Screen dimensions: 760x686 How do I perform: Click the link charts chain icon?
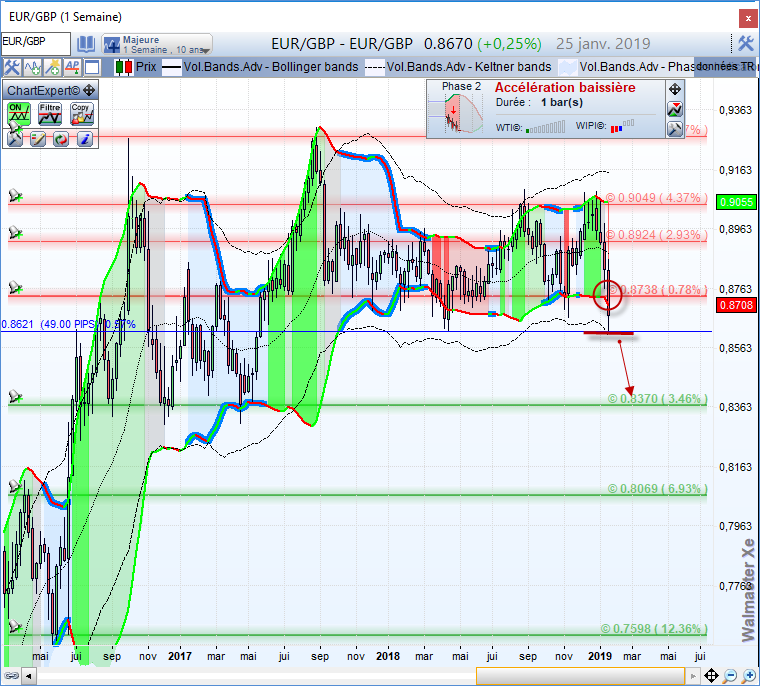[11, 675]
